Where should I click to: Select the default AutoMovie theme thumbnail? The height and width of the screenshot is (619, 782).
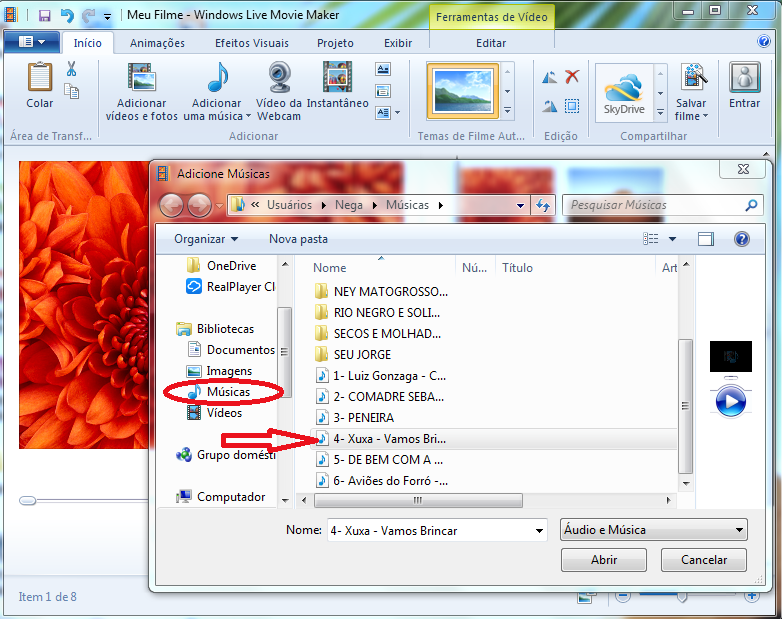pyautogui.click(x=463, y=92)
